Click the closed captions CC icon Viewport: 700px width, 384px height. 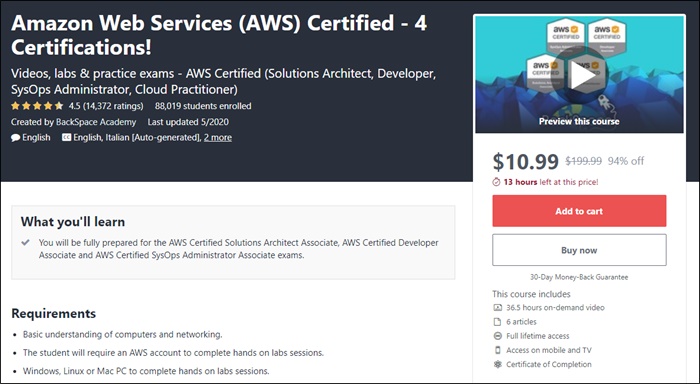(66, 138)
